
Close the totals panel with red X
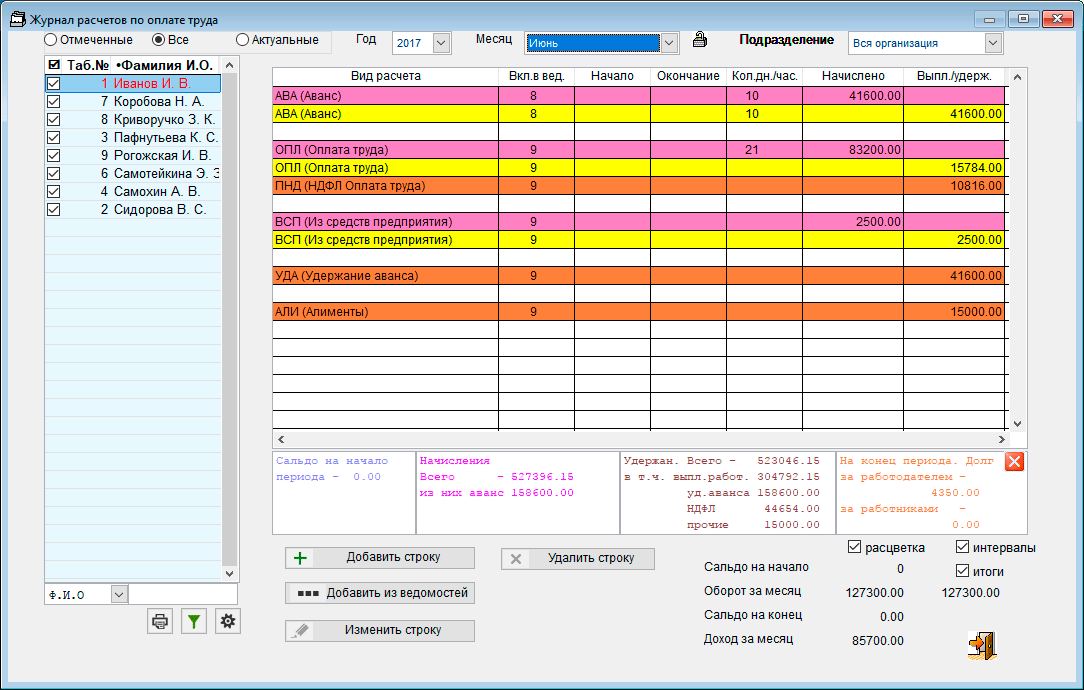1014,461
